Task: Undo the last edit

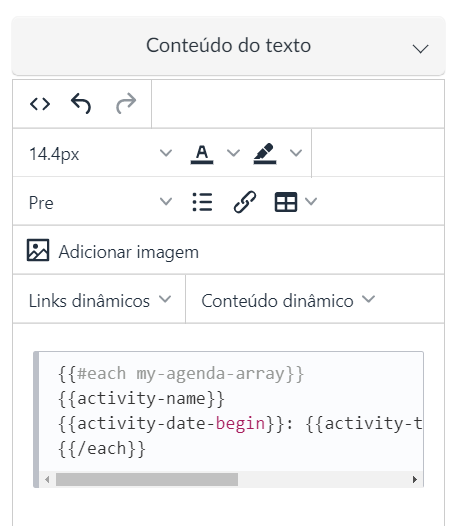Action: [81, 104]
